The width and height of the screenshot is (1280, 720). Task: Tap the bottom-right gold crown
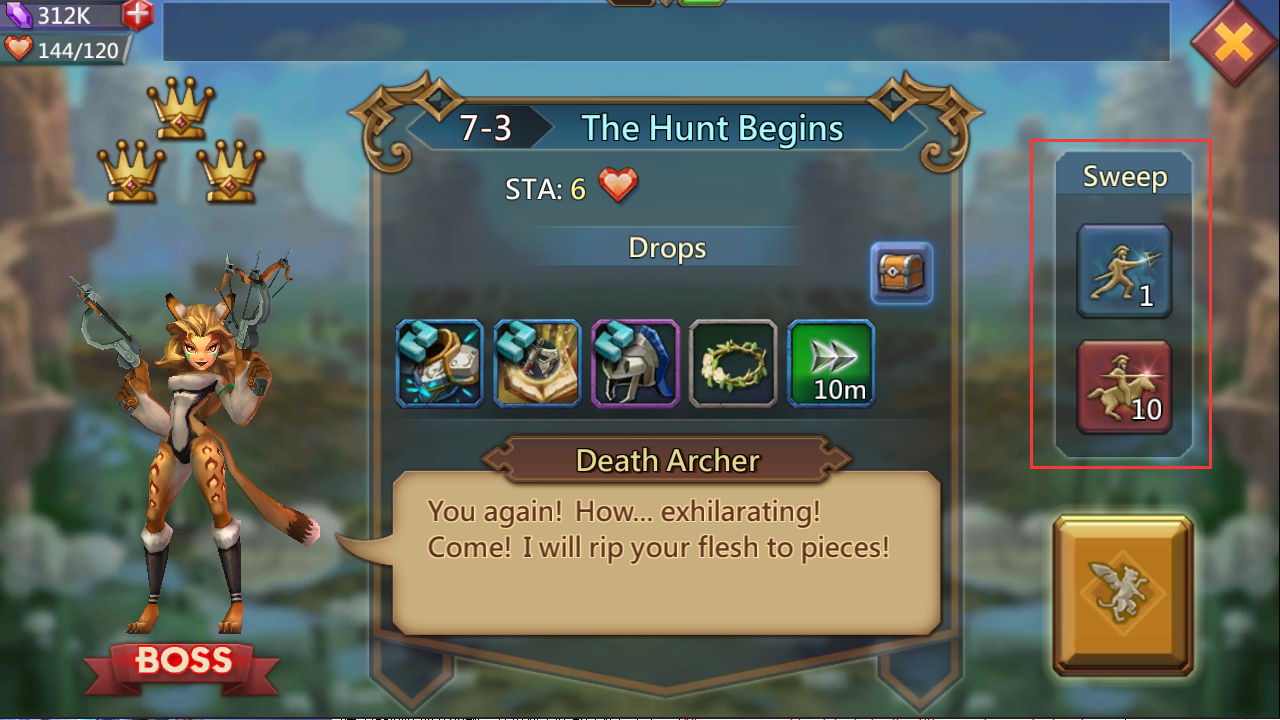tap(231, 170)
